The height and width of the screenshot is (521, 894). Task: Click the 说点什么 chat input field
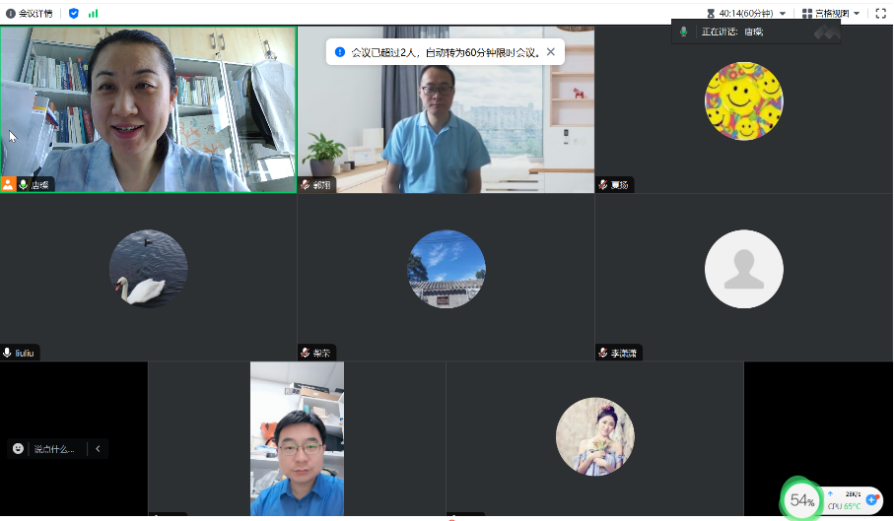[54, 449]
